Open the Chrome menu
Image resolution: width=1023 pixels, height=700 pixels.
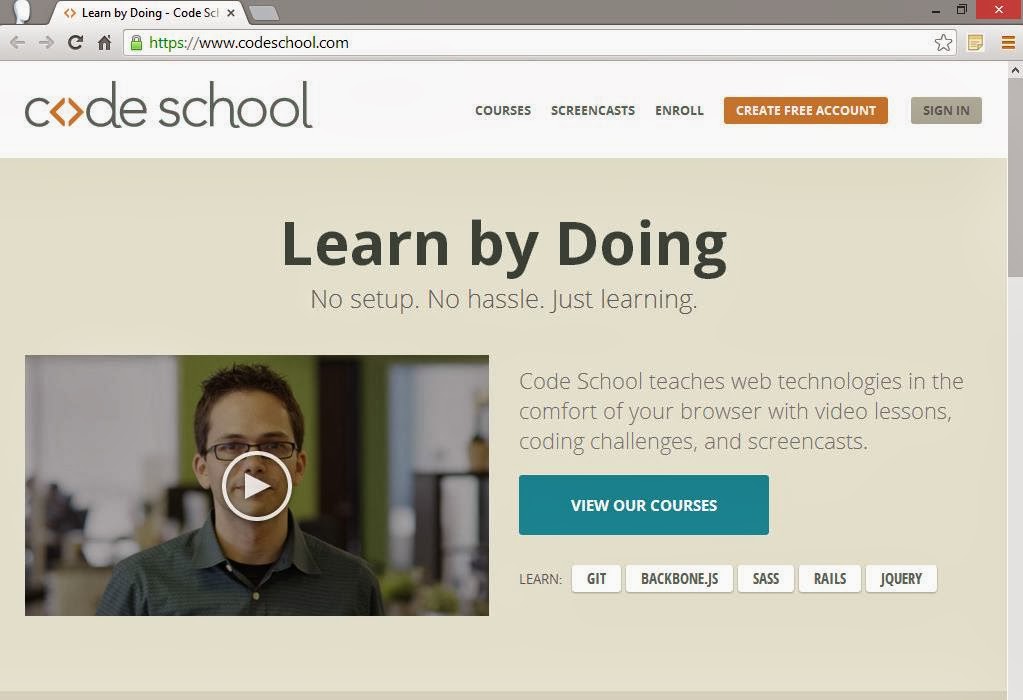pos(1008,43)
